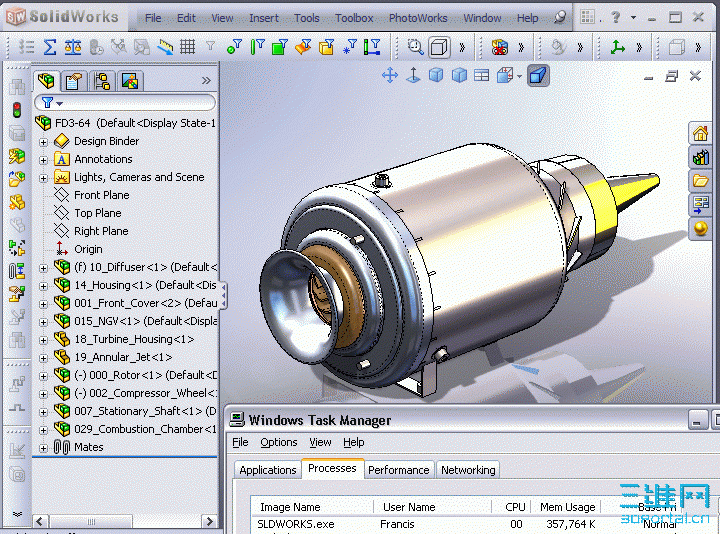Sort by Mem Usage column header

coord(567,507)
